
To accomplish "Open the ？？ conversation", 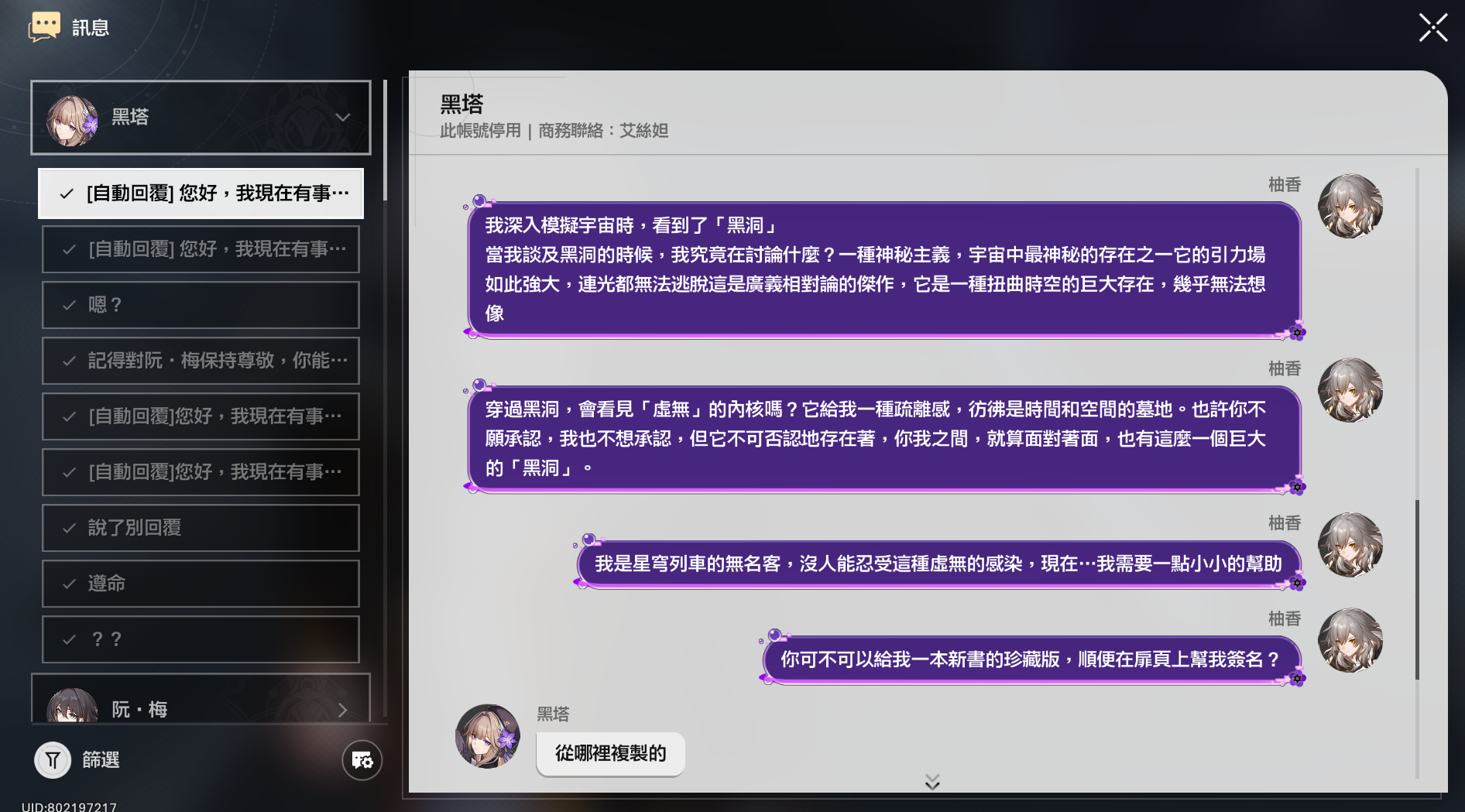I will 201,639.
